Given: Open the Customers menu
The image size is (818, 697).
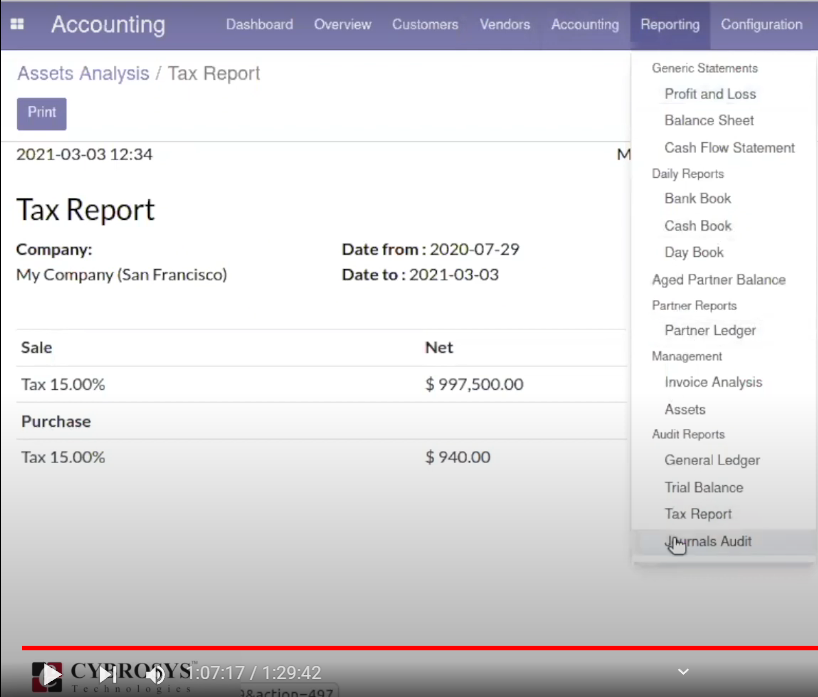Looking at the screenshot, I should click(425, 25).
